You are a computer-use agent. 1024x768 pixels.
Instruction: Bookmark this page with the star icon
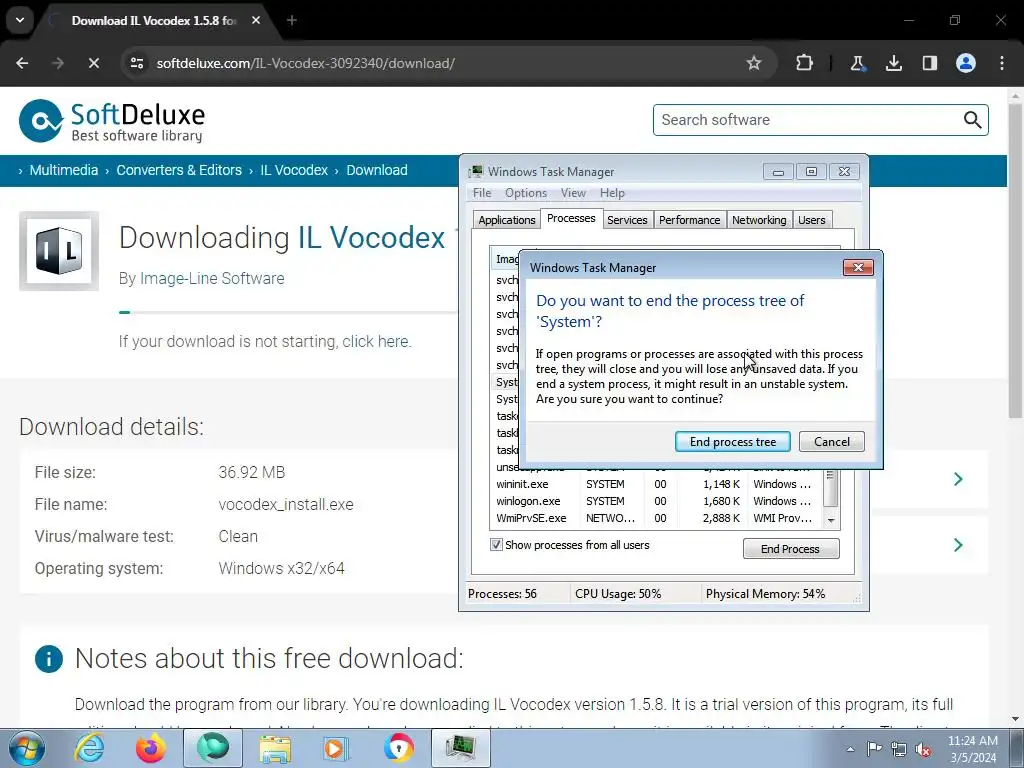(x=754, y=63)
